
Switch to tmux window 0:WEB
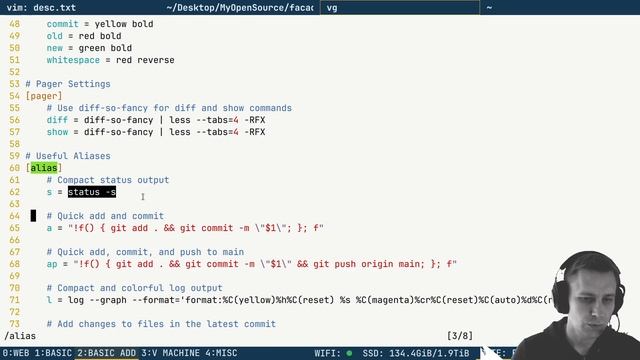(16, 353)
